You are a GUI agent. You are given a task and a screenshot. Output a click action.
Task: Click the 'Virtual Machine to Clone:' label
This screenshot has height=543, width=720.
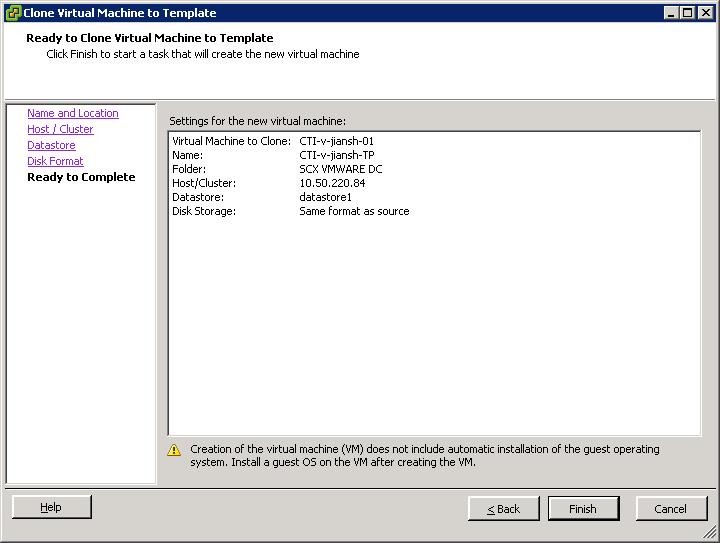pyautogui.click(x=231, y=141)
